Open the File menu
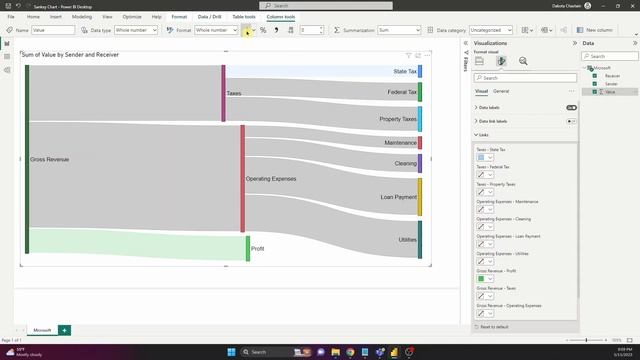The image size is (640, 360). (x=11, y=17)
